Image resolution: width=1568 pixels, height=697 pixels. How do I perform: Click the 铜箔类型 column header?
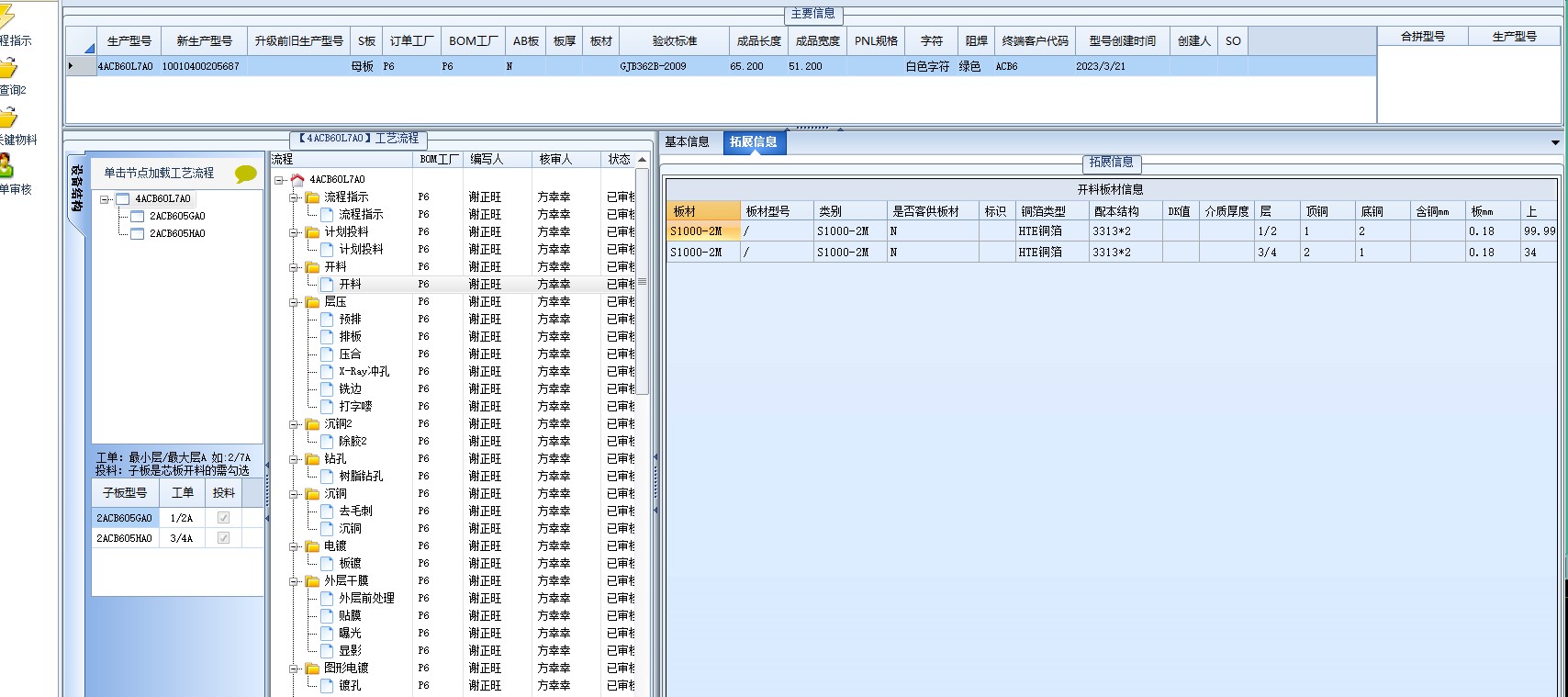1053,211
